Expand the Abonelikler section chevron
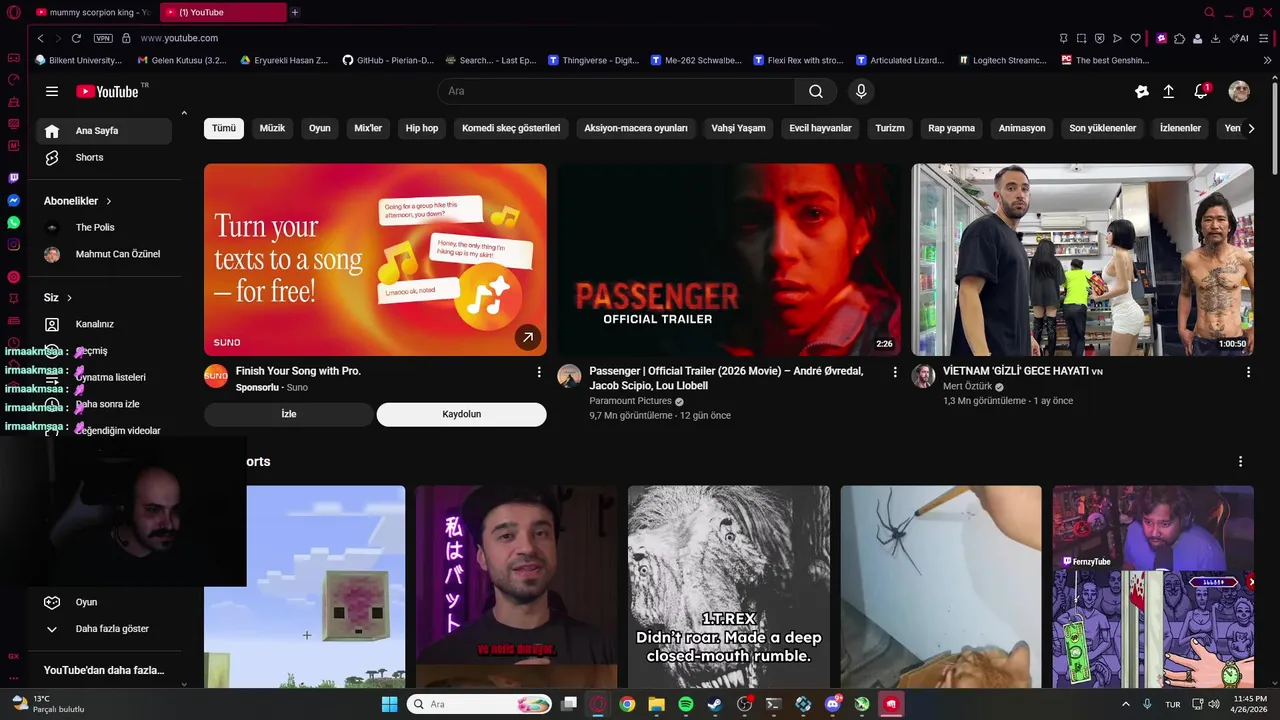1280x720 pixels. 108,201
